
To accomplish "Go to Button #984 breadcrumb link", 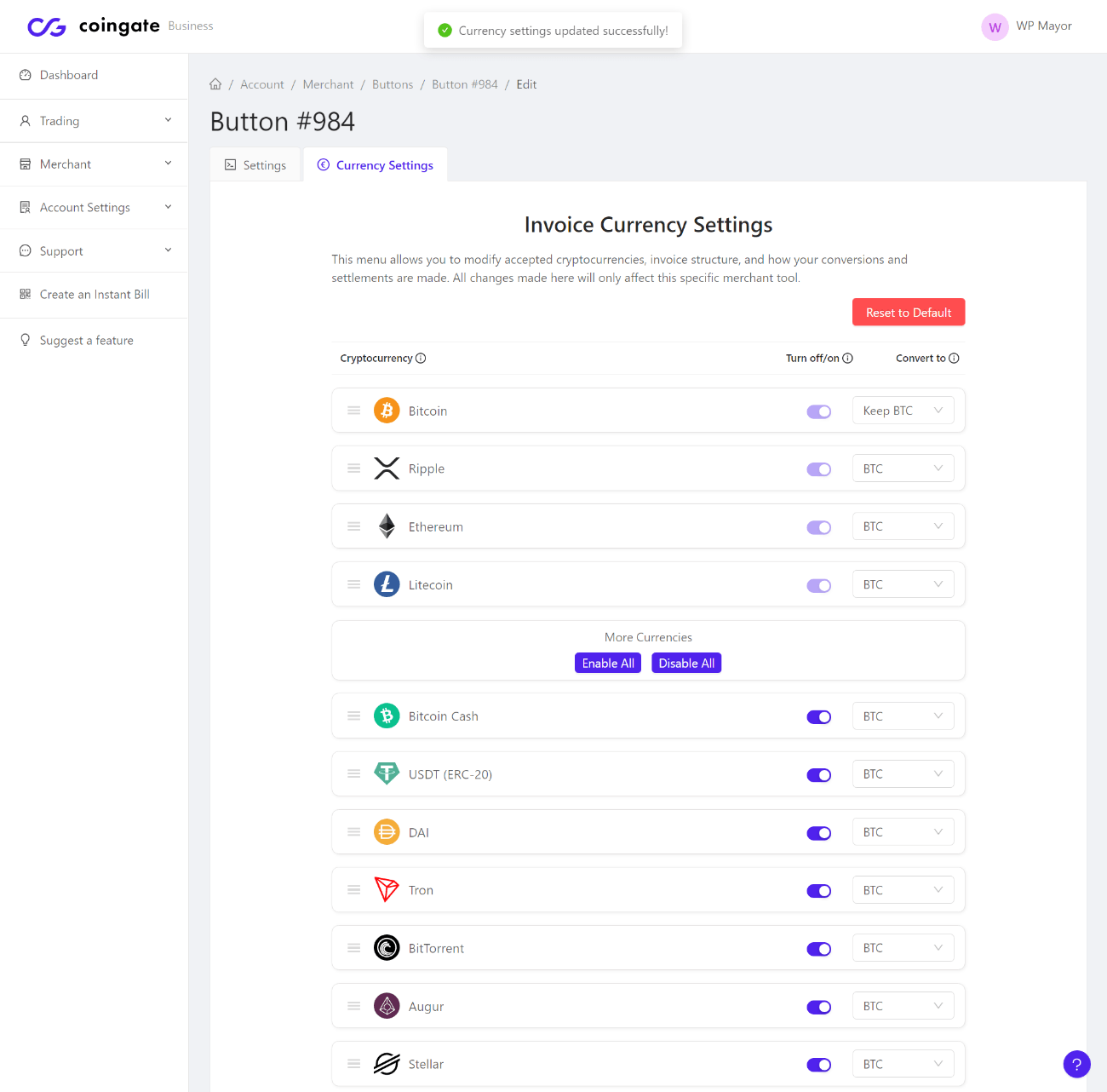I will click(x=465, y=84).
